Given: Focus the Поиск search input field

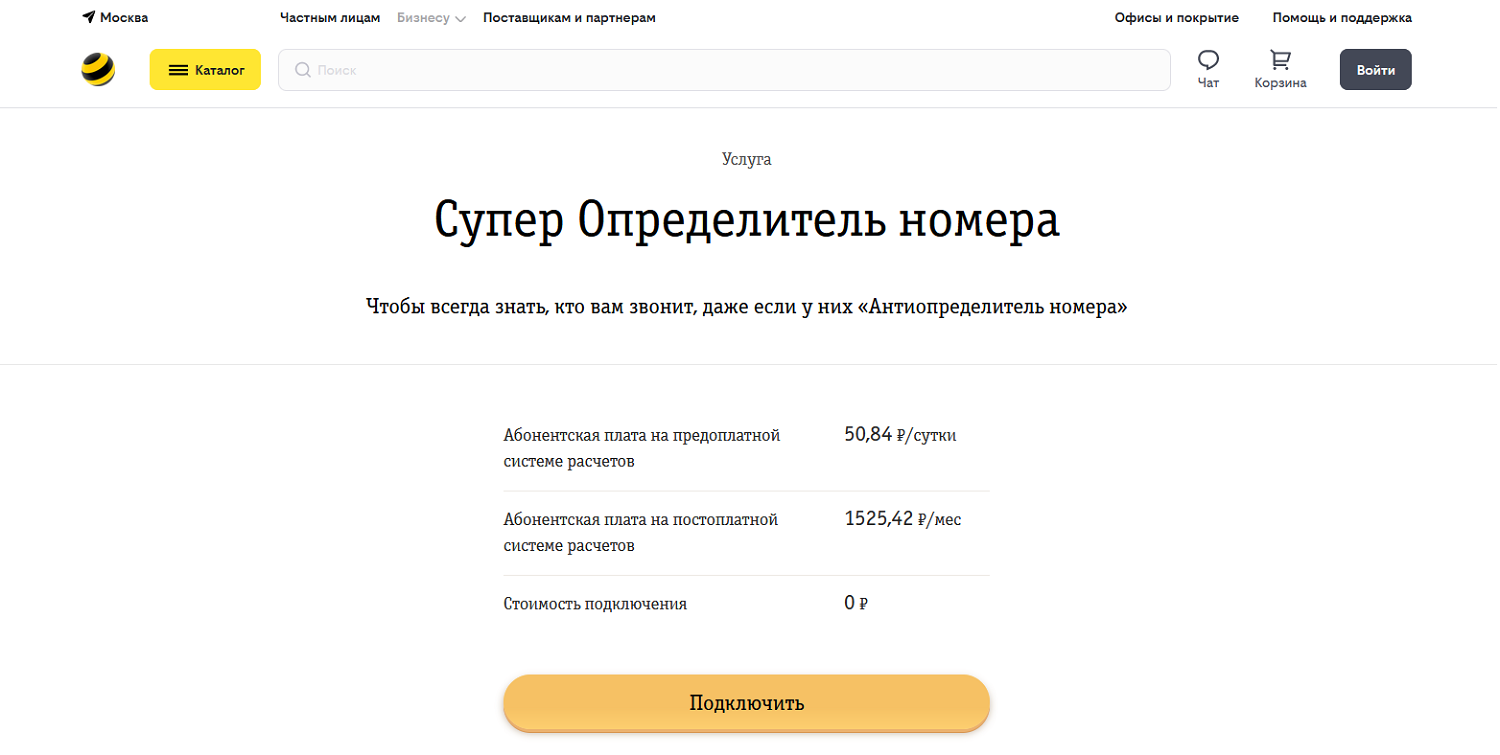Looking at the screenshot, I should [724, 70].
